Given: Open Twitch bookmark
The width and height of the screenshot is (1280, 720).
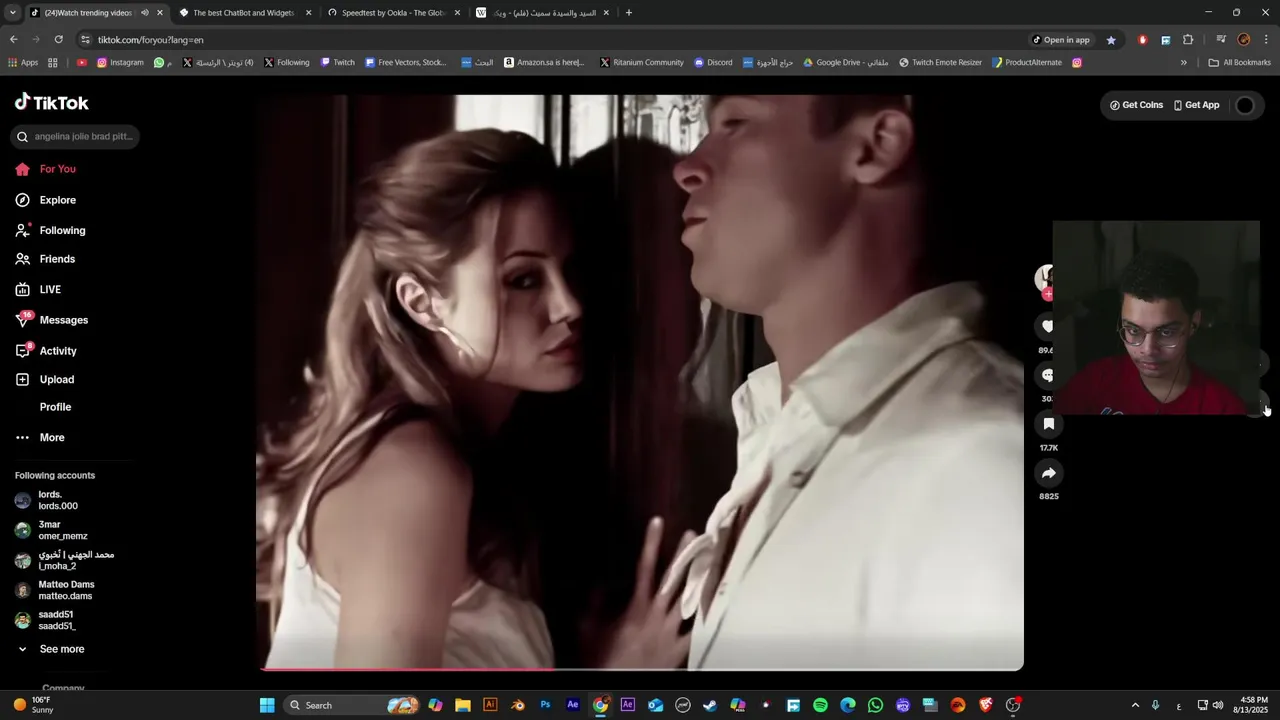Looking at the screenshot, I should [x=338, y=62].
